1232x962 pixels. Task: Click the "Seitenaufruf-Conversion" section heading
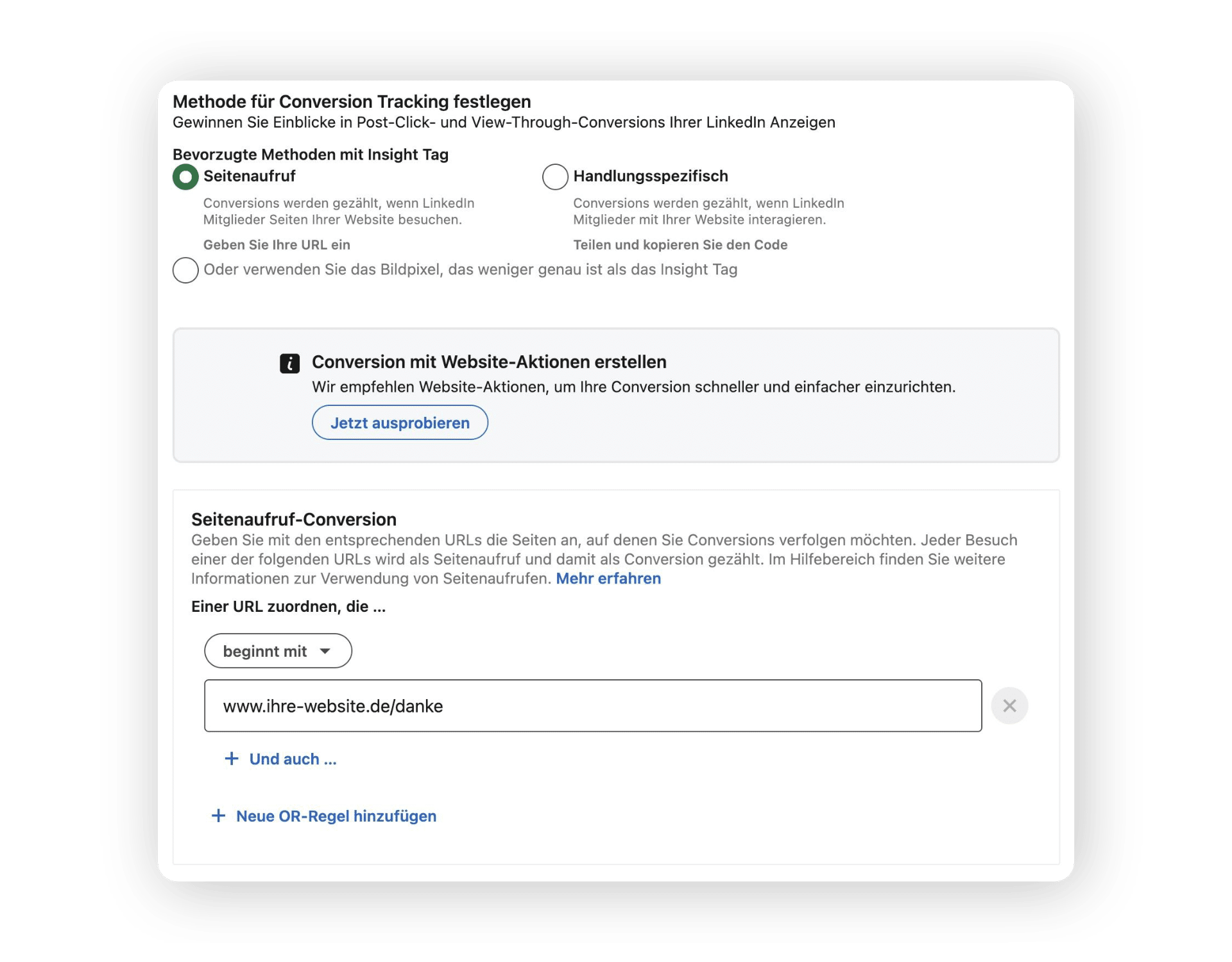point(294,519)
